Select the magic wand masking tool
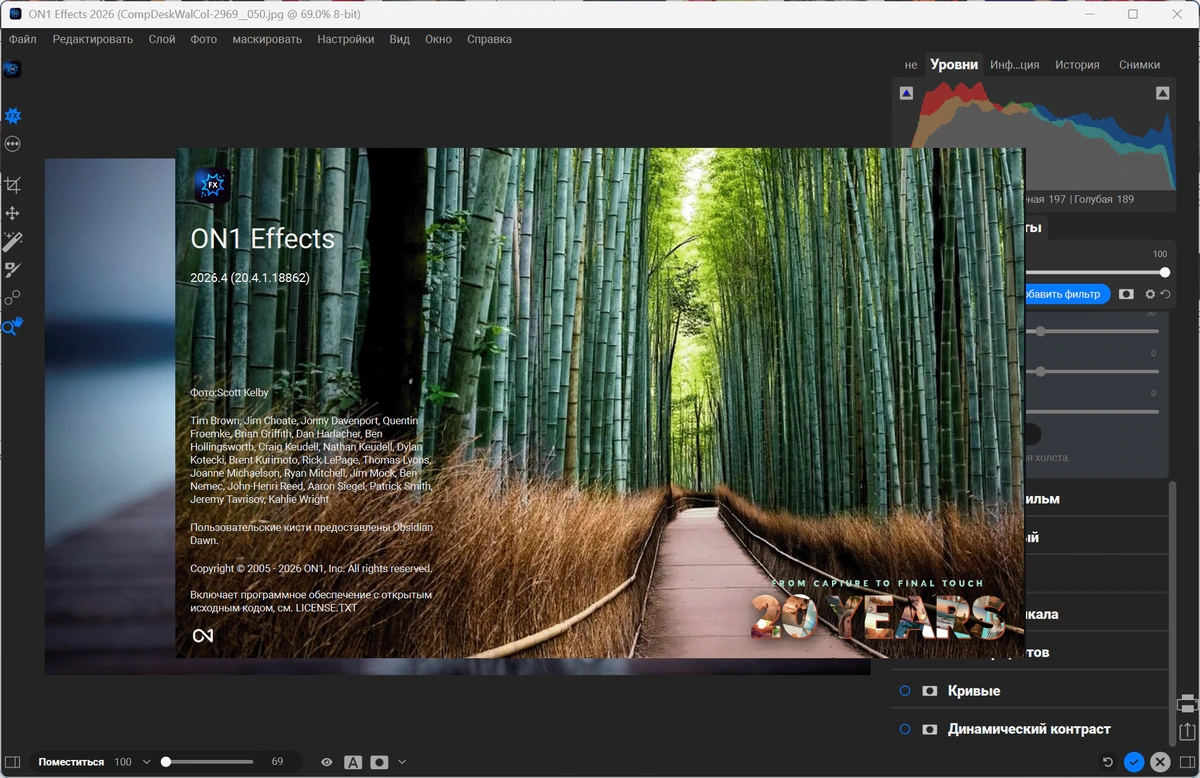The image size is (1200, 778). 13,241
